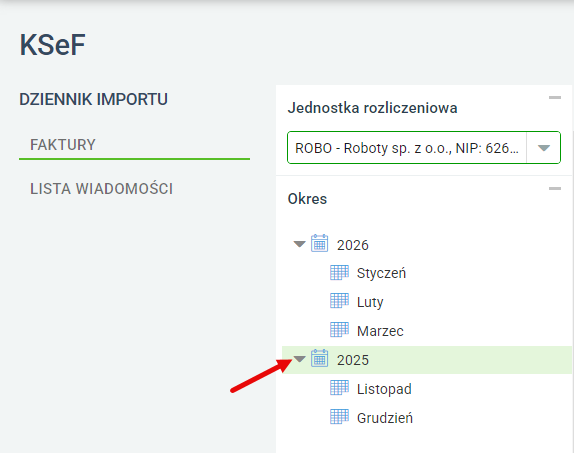The height and width of the screenshot is (453, 574).
Task: Click the grid icon next to Marzec
Action: point(339,330)
